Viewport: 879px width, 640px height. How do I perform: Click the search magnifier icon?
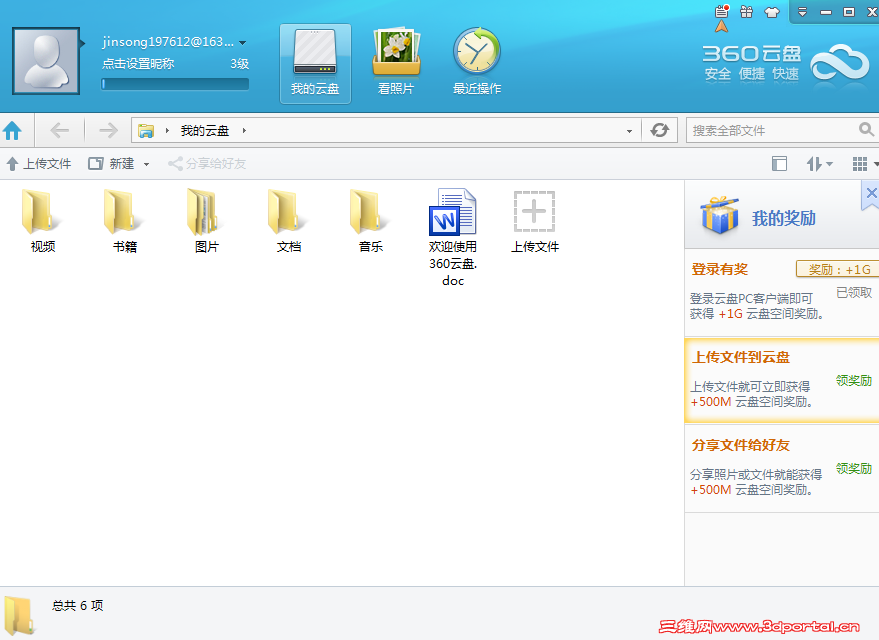click(x=866, y=130)
